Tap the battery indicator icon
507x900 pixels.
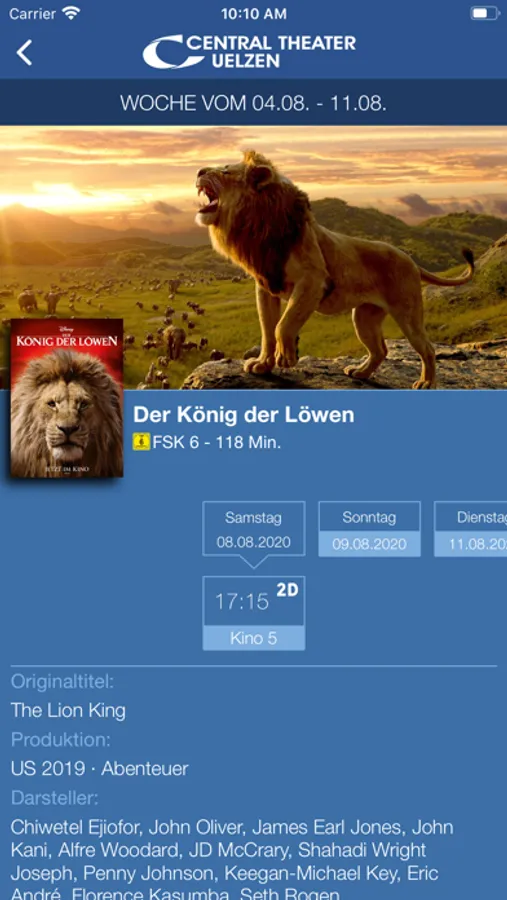click(x=485, y=13)
